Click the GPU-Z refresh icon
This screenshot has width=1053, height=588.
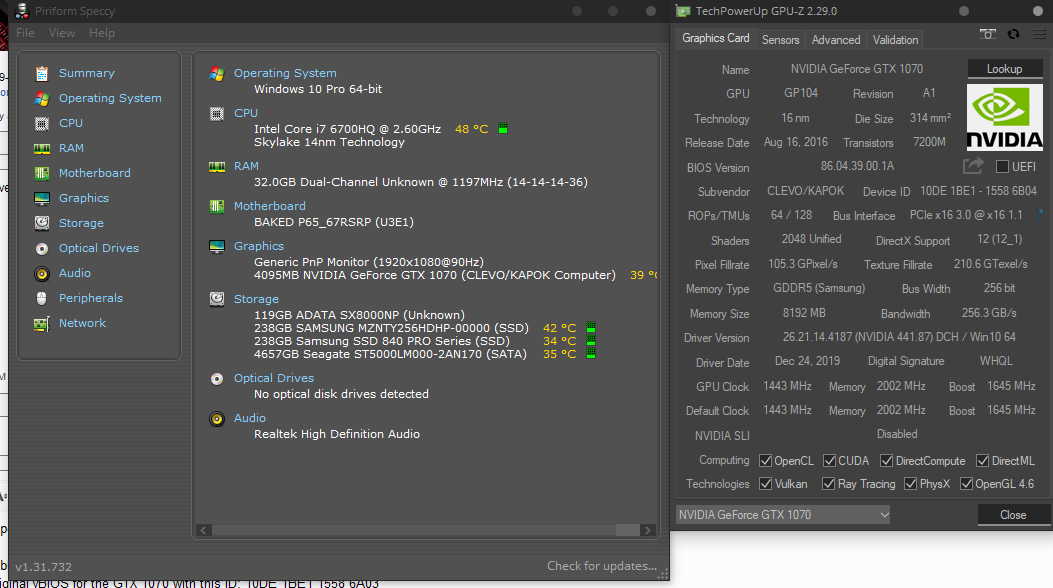click(1013, 34)
